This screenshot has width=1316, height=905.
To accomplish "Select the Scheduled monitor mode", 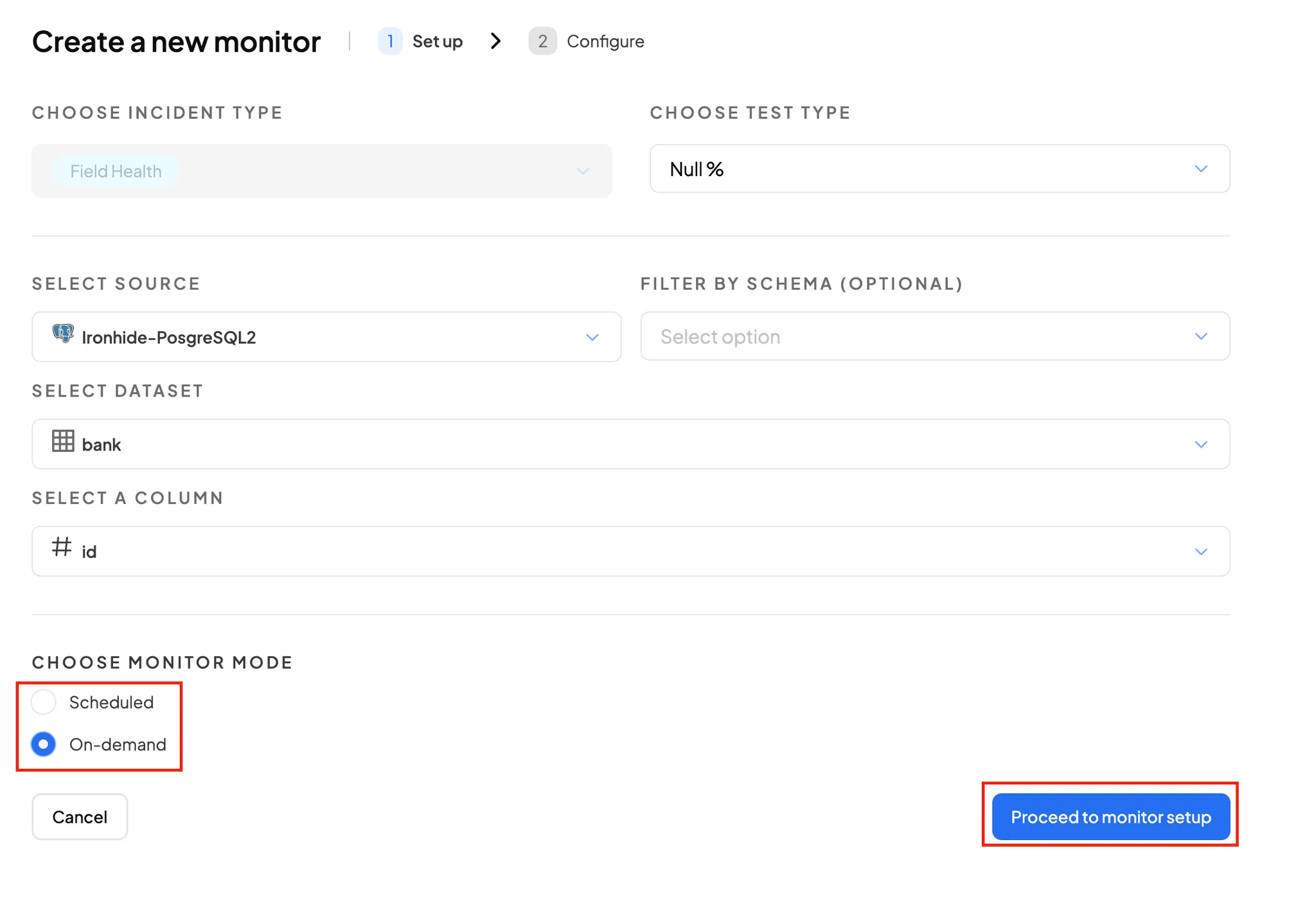I will pos(44,702).
